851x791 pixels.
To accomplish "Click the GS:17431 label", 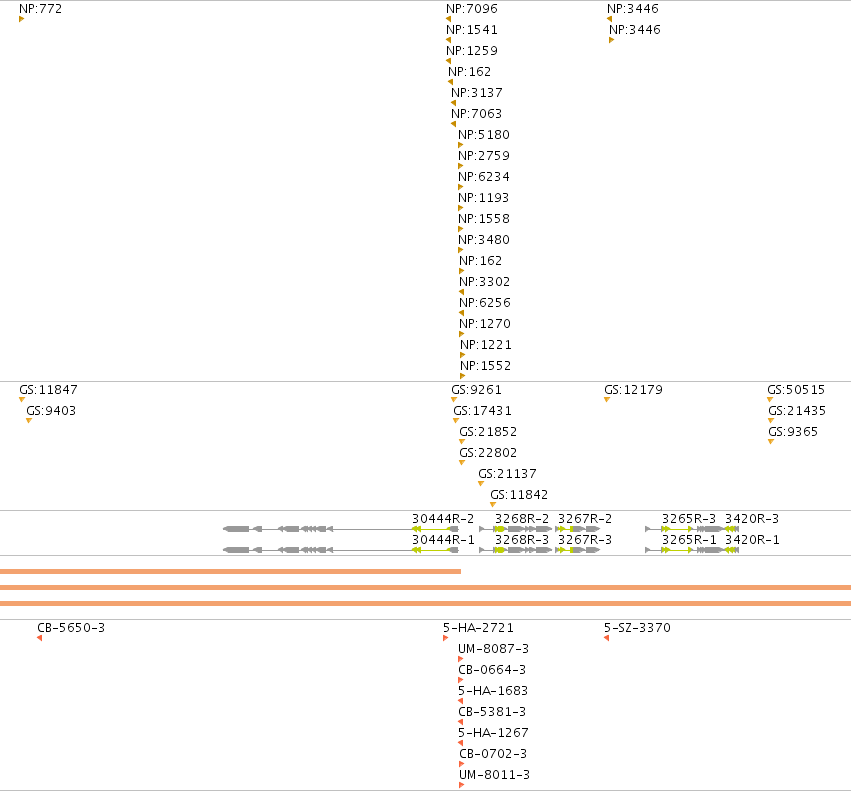I will click(482, 411).
